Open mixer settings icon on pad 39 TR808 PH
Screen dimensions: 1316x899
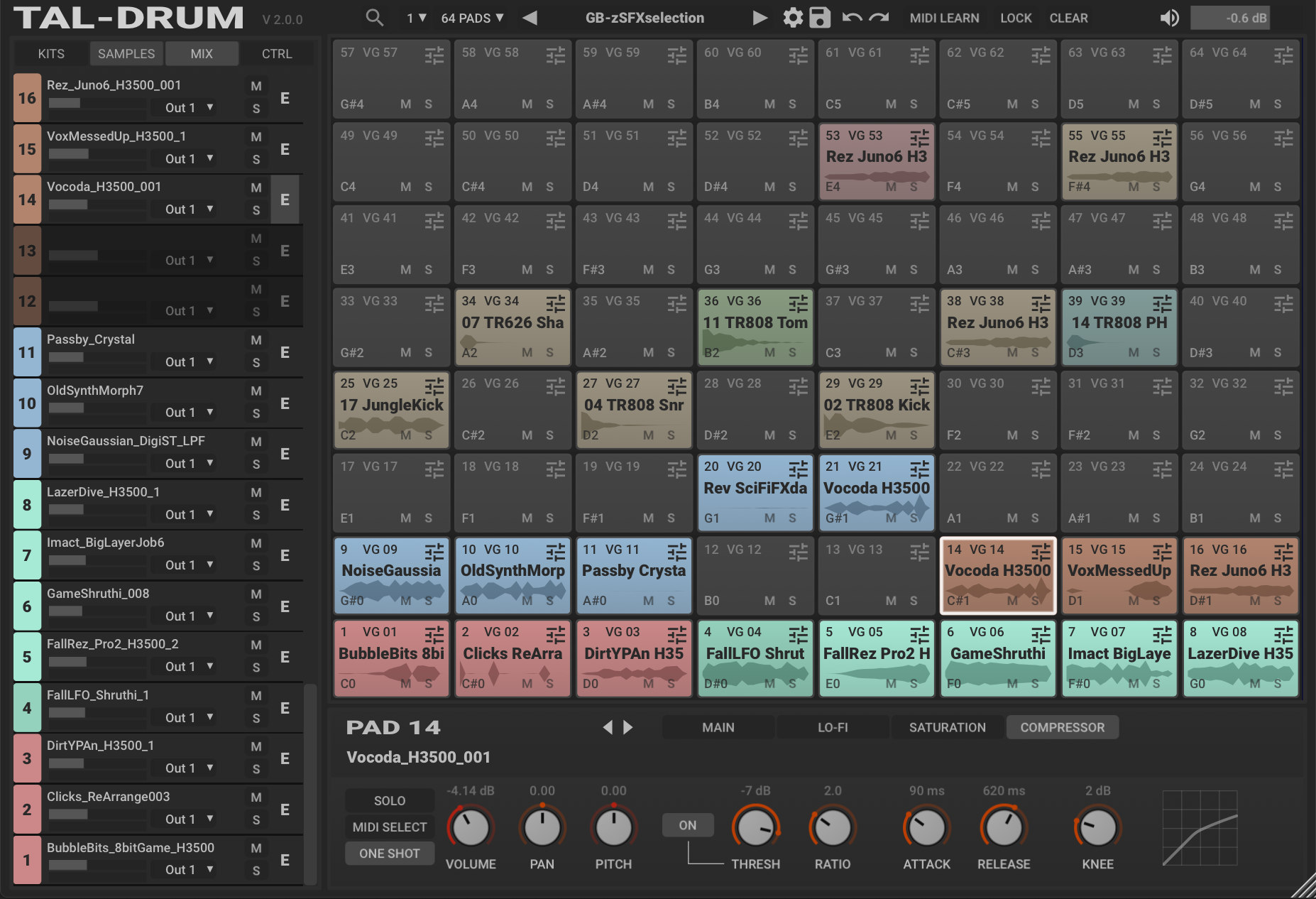tap(1162, 303)
